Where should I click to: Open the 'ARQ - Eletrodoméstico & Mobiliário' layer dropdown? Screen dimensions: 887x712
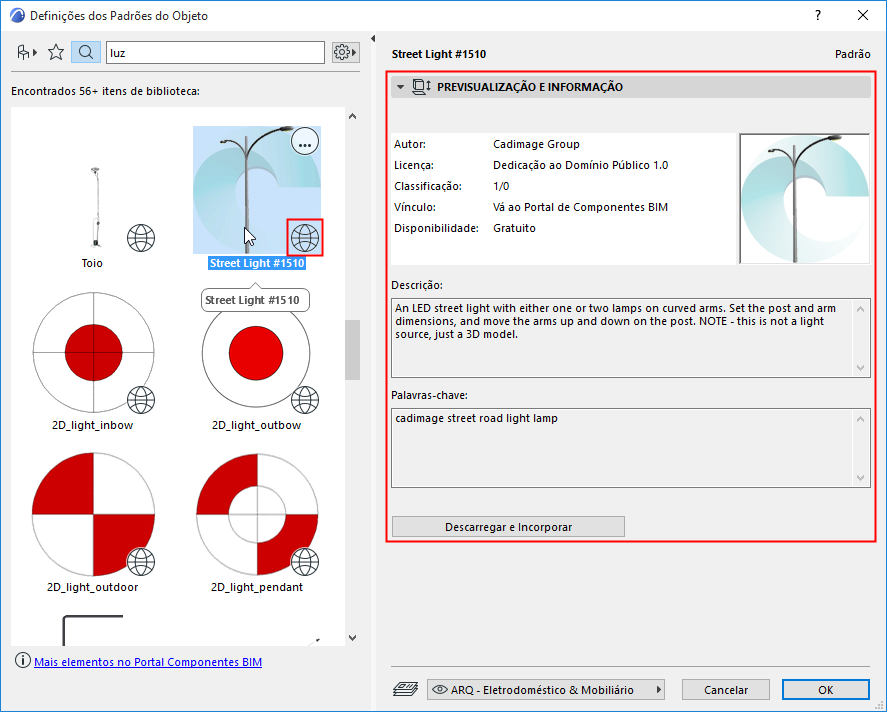[x=545, y=690]
